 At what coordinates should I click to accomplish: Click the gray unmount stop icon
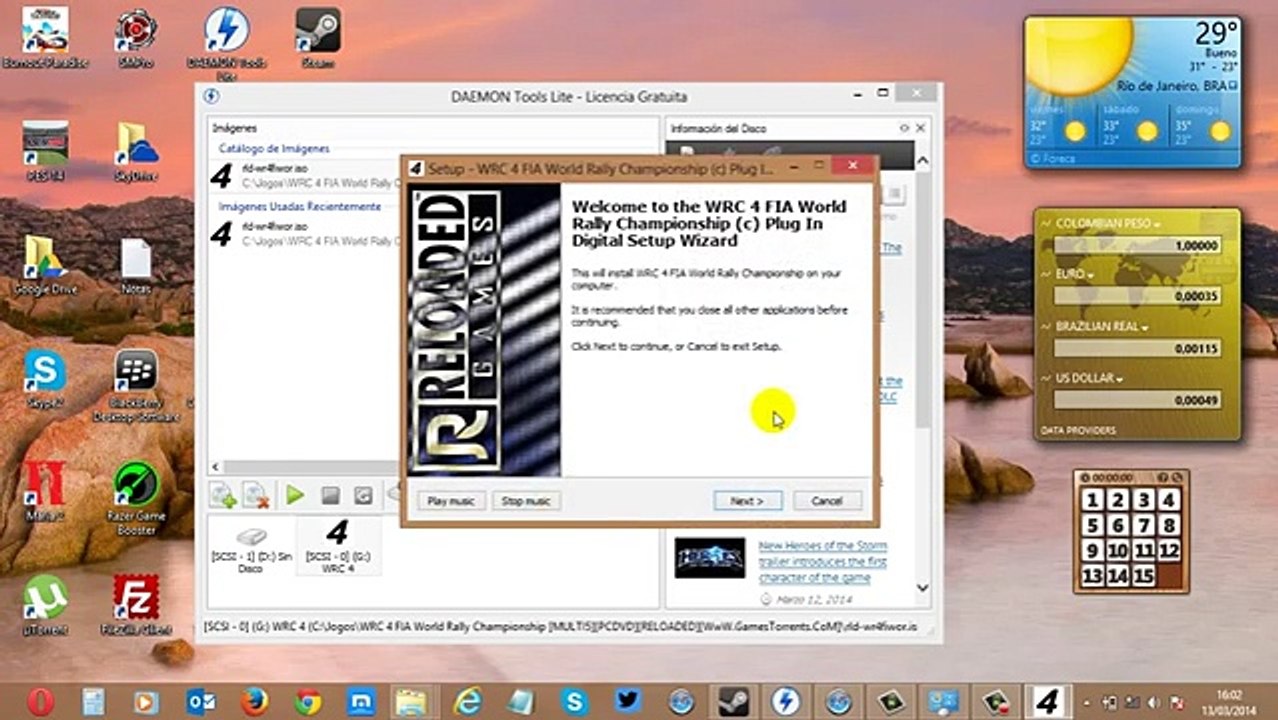pyautogui.click(x=330, y=495)
